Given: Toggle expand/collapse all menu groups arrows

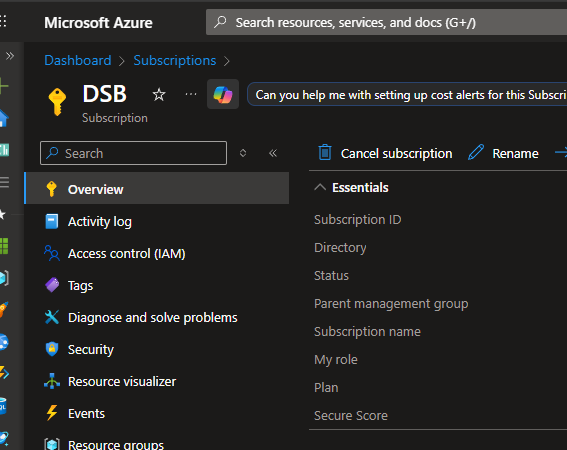Looking at the screenshot, I should tap(243, 153).
